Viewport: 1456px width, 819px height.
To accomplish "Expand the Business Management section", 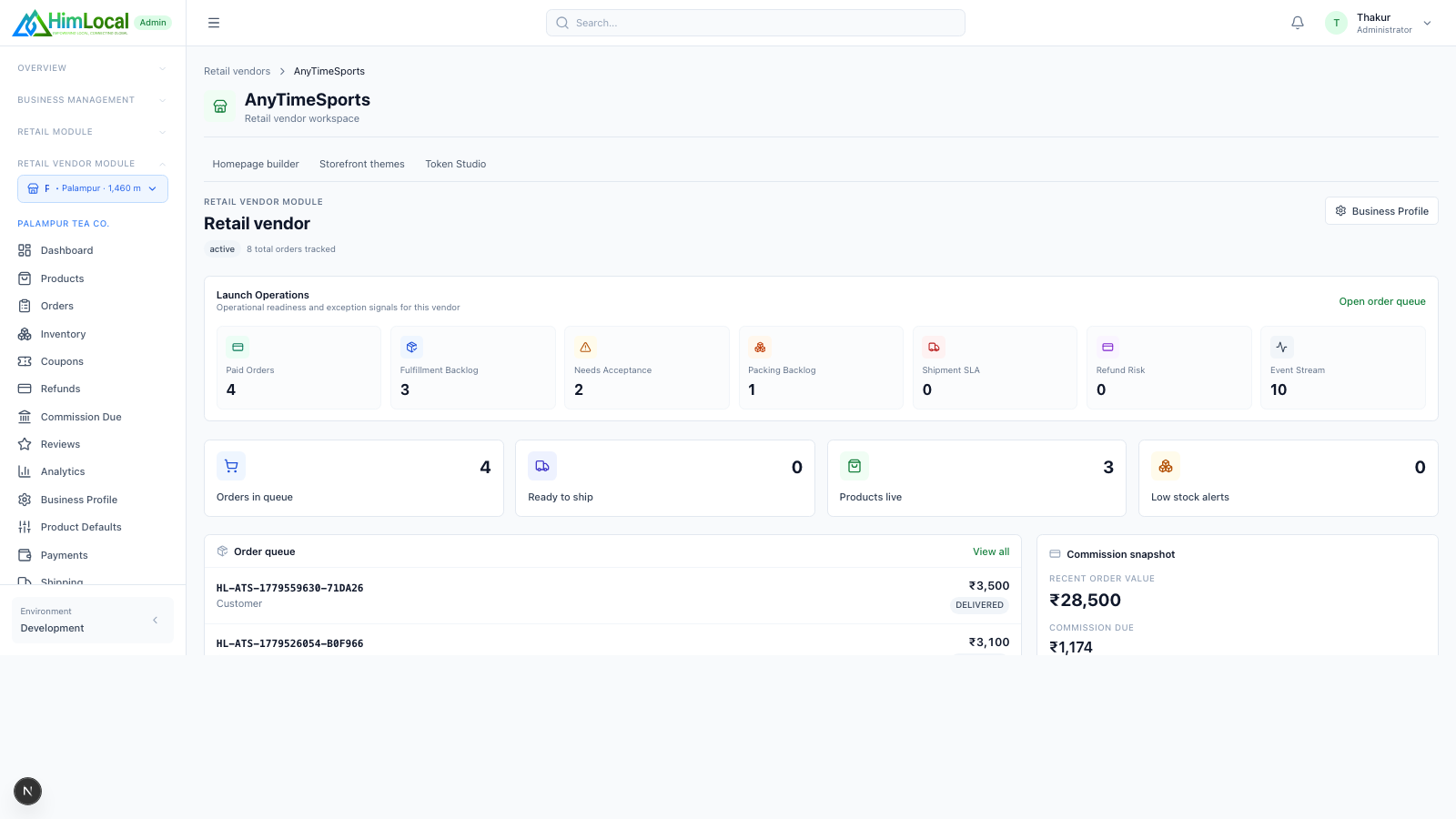I will tap(93, 100).
